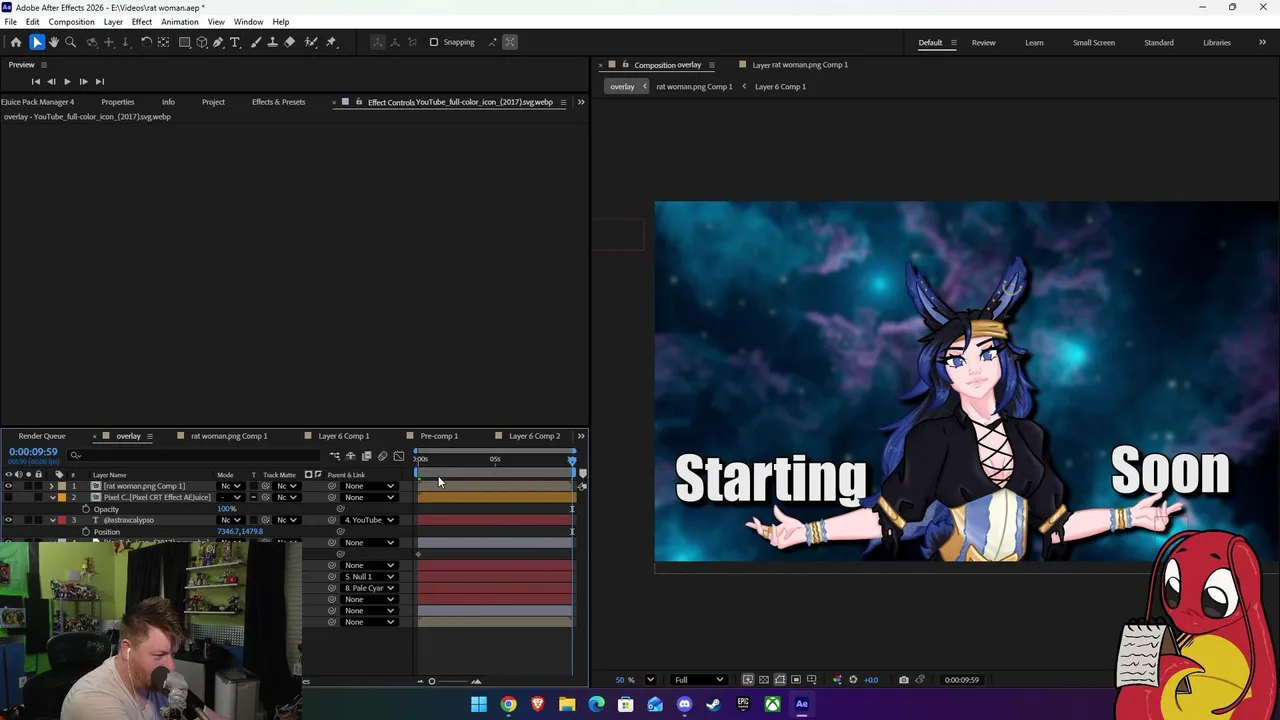The image size is (1280, 720).
Task: Click the reset exposure icon
Action: [x=853, y=680]
